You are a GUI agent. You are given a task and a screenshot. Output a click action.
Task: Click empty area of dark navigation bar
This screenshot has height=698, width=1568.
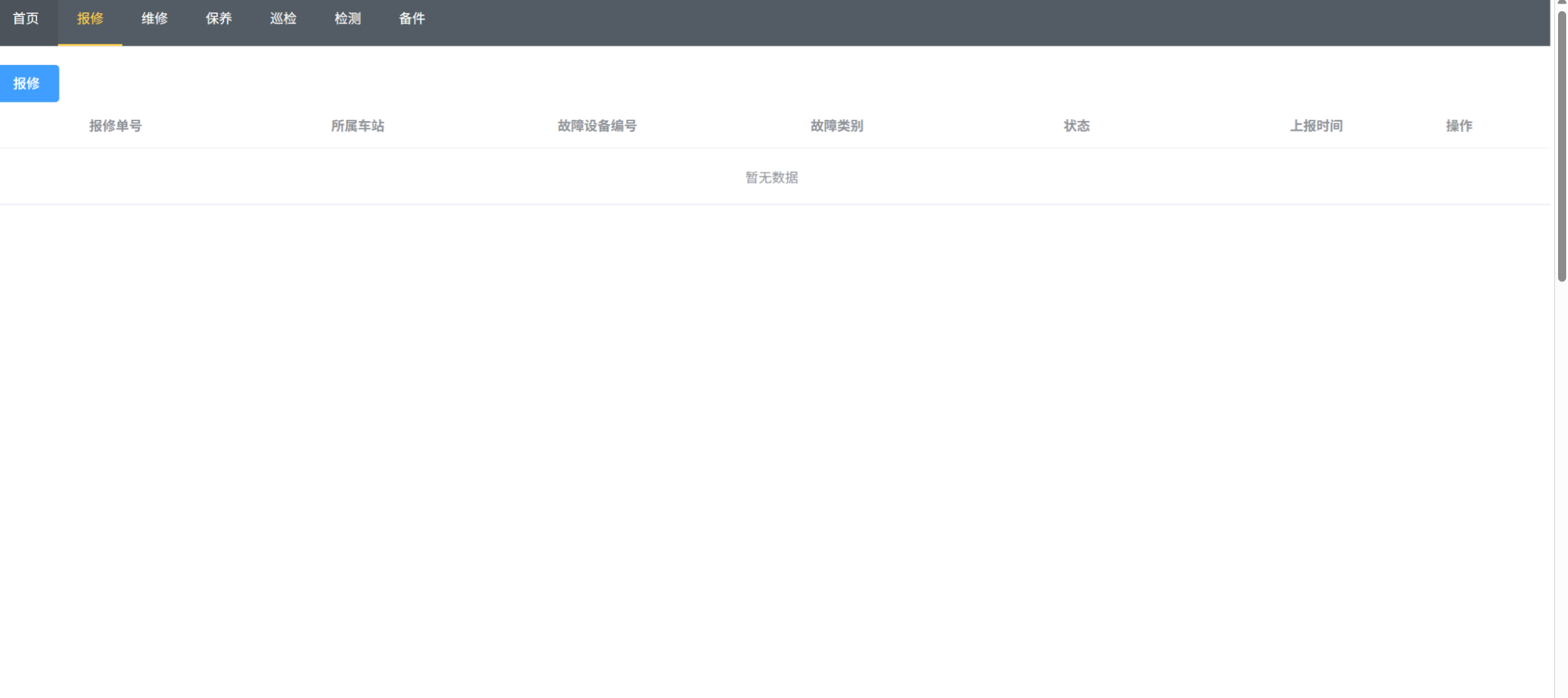coord(930,22)
